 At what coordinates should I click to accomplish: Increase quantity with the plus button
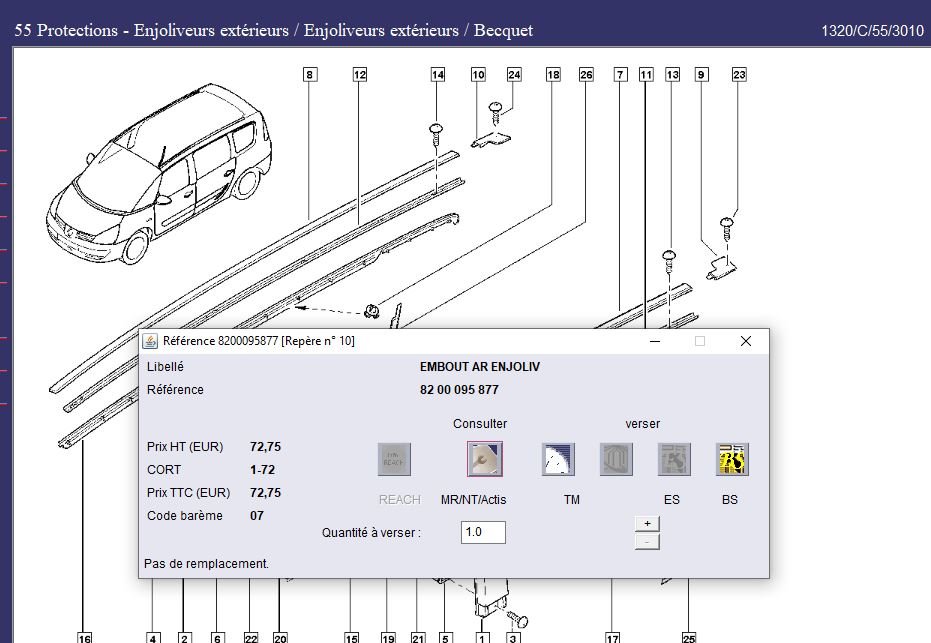tap(647, 523)
